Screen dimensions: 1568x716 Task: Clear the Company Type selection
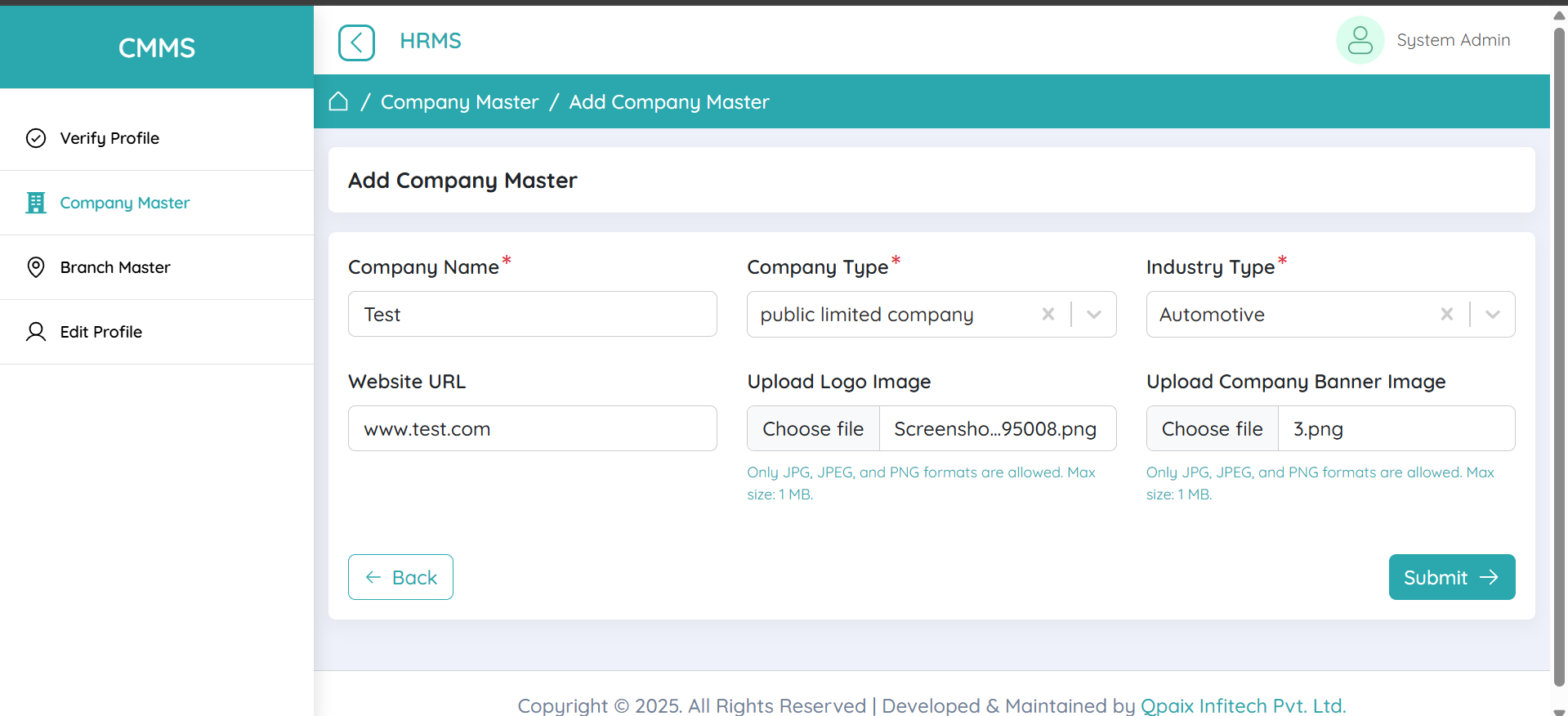pos(1048,314)
